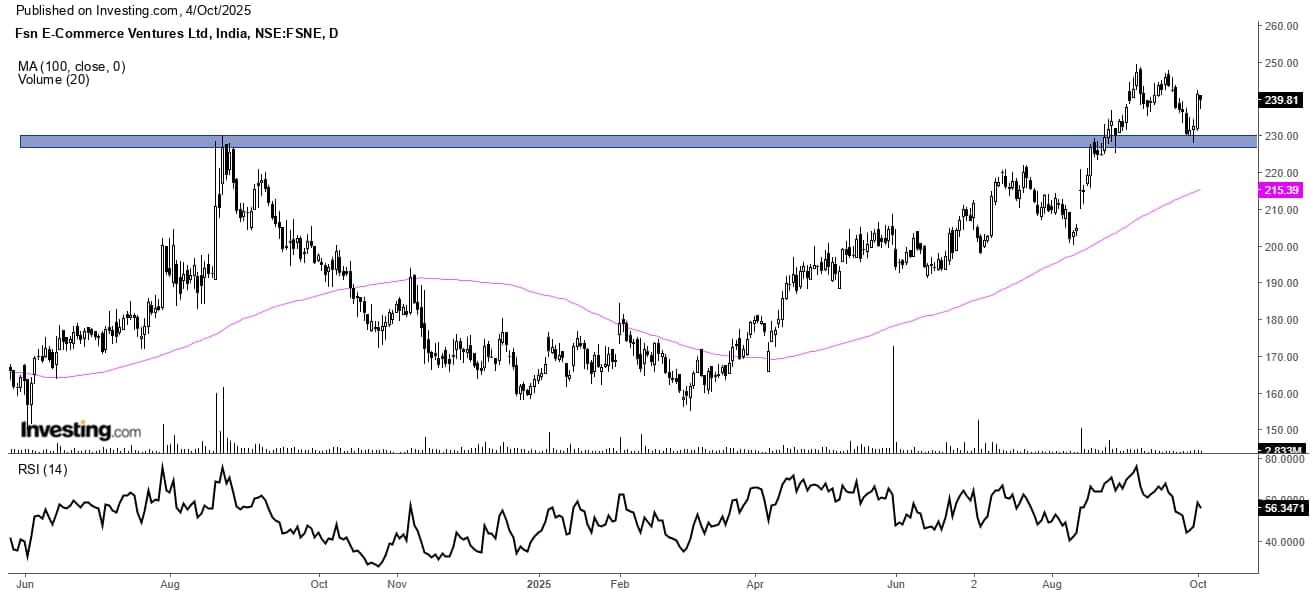Select the blue horizontal resistance zone

click(600, 142)
